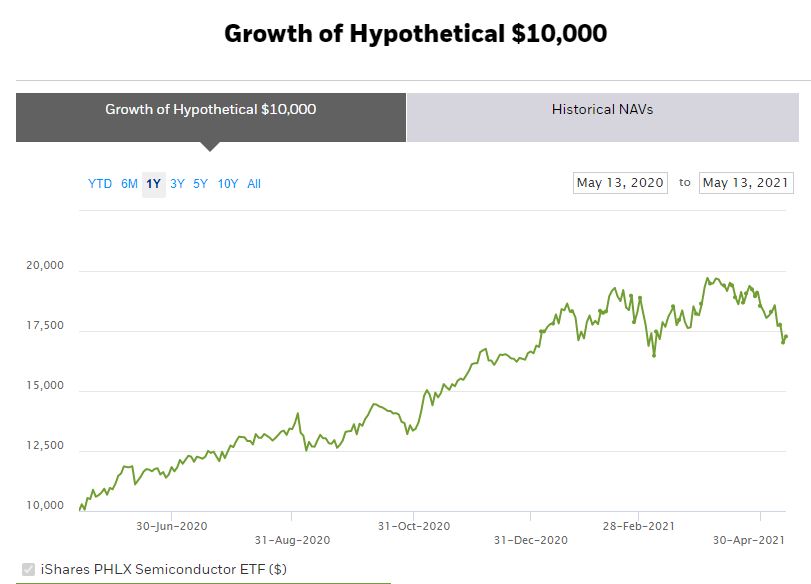Show the All time range
811x584 pixels.
(254, 184)
